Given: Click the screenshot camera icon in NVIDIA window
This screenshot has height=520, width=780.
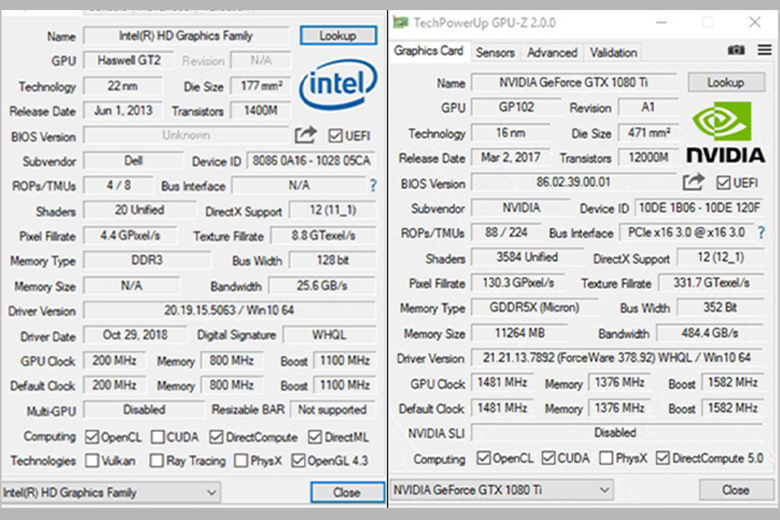Looking at the screenshot, I should click(x=736, y=50).
